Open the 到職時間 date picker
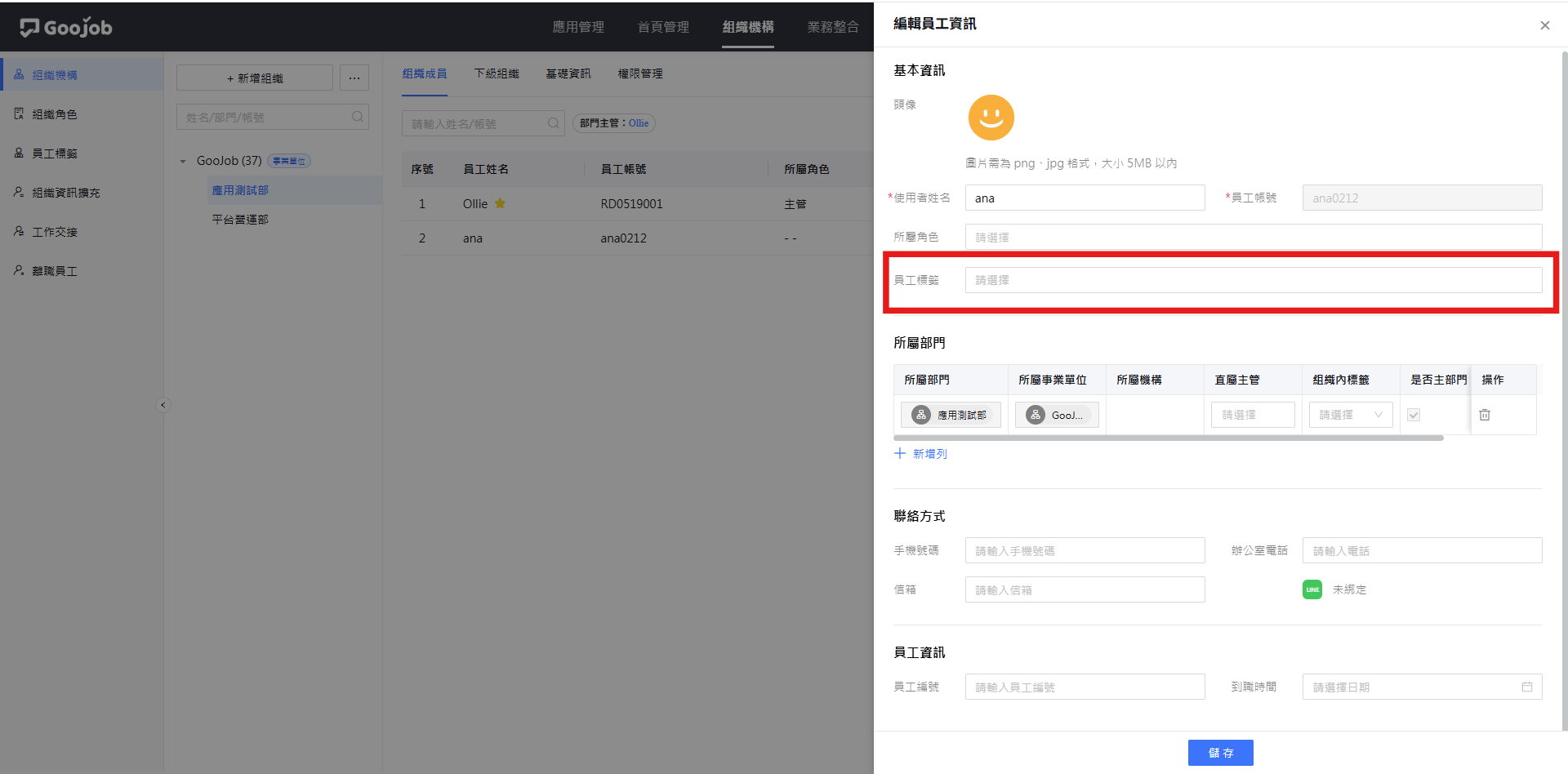Viewport: 1568px width, 774px height. coord(1422,687)
